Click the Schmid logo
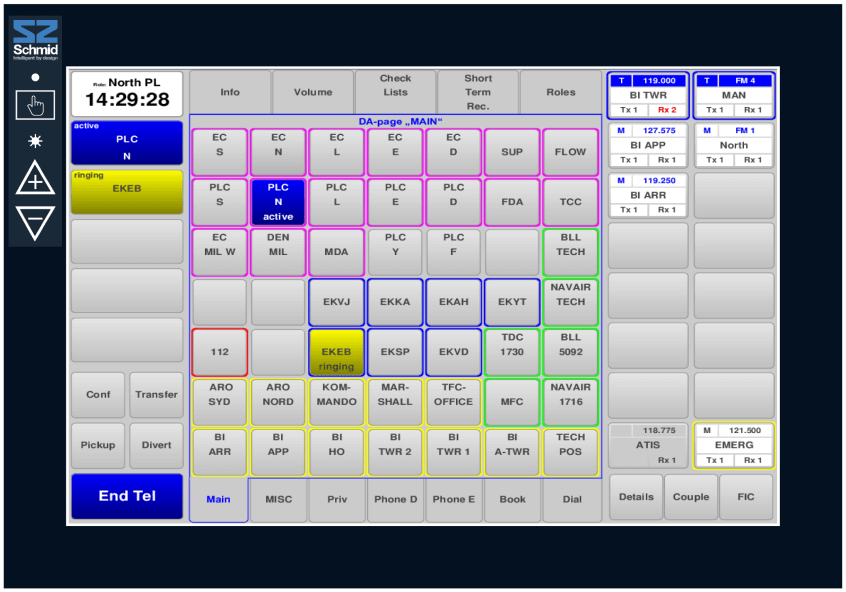The height and width of the screenshot is (592, 846). pyautogui.click(x=35, y=40)
